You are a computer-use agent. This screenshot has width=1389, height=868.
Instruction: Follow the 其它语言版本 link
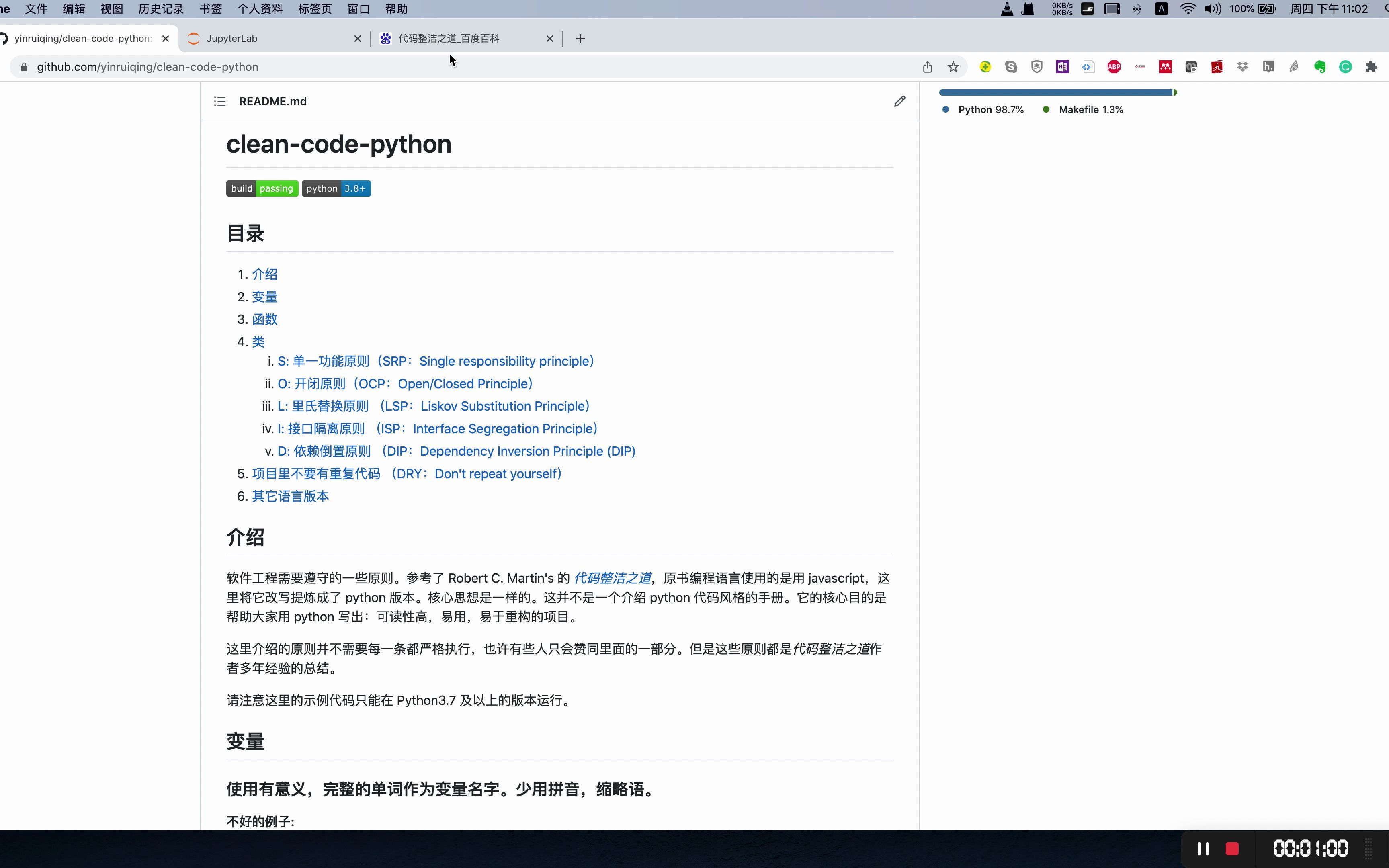click(291, 496)
